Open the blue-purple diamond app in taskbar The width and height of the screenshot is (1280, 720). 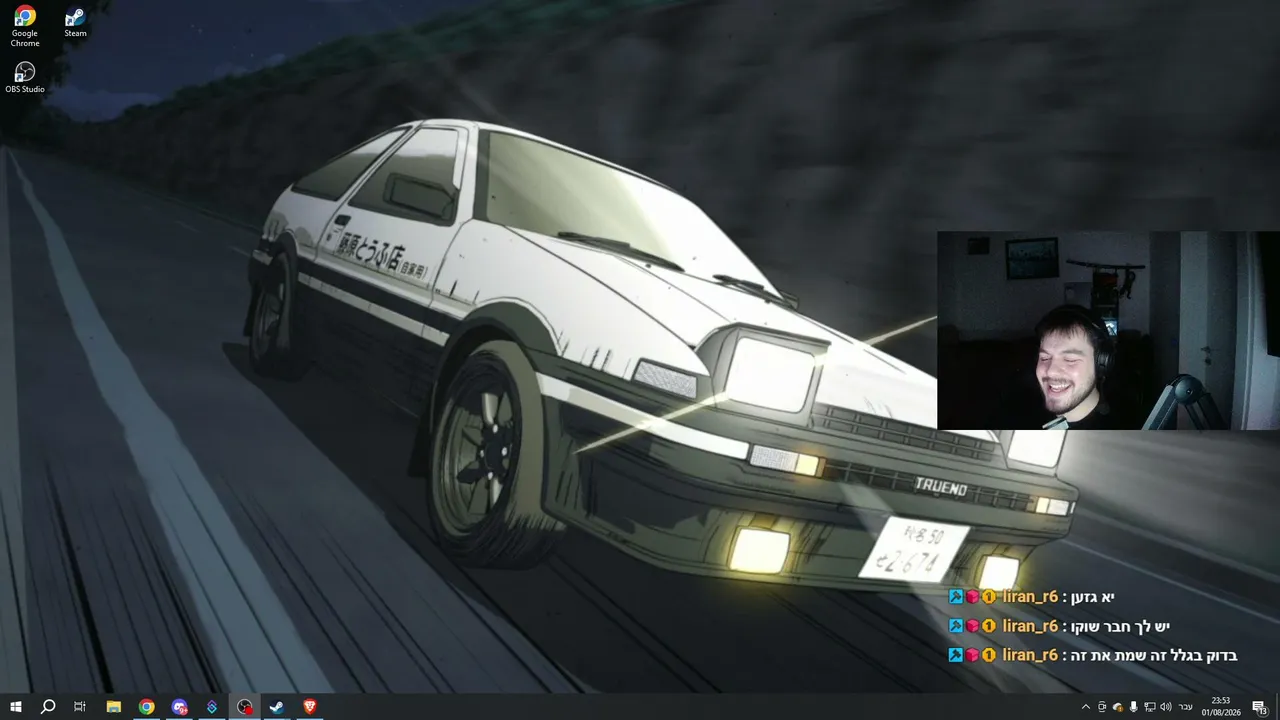(212, 707)
